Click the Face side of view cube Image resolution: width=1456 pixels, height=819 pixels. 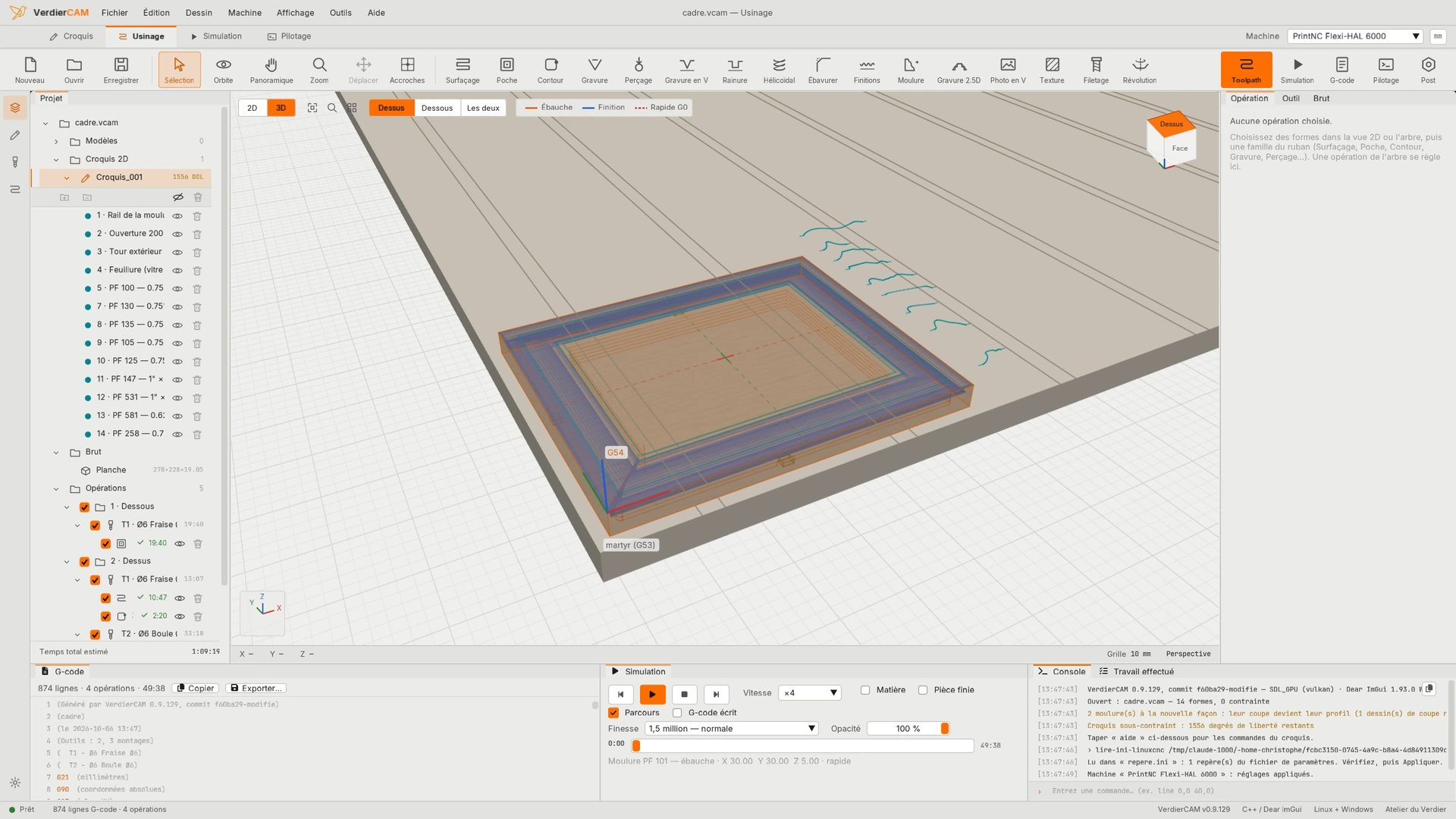[1180, 149]
